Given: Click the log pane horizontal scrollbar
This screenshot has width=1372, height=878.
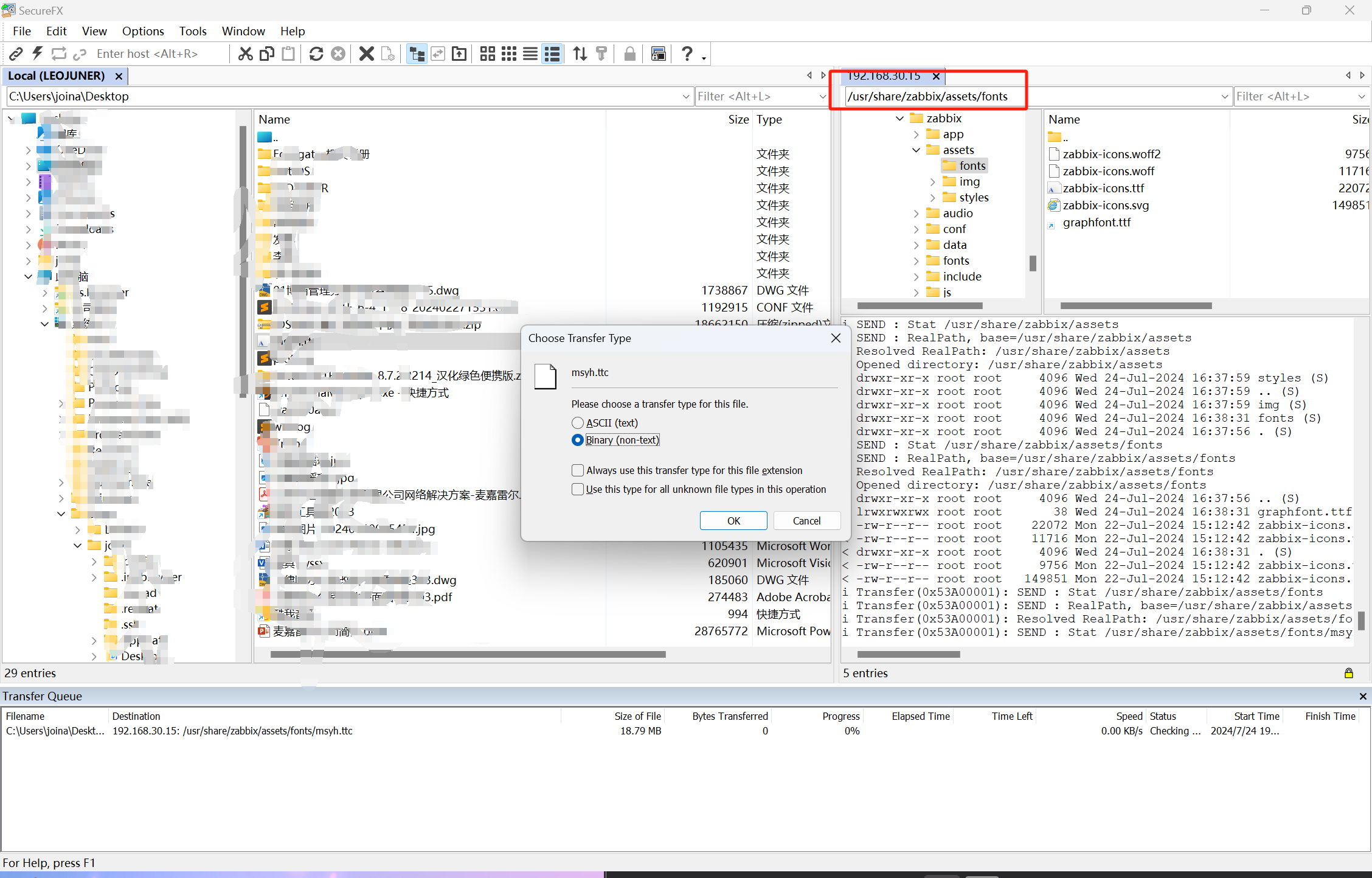Looking at the screenshot, I should point(909,655).
